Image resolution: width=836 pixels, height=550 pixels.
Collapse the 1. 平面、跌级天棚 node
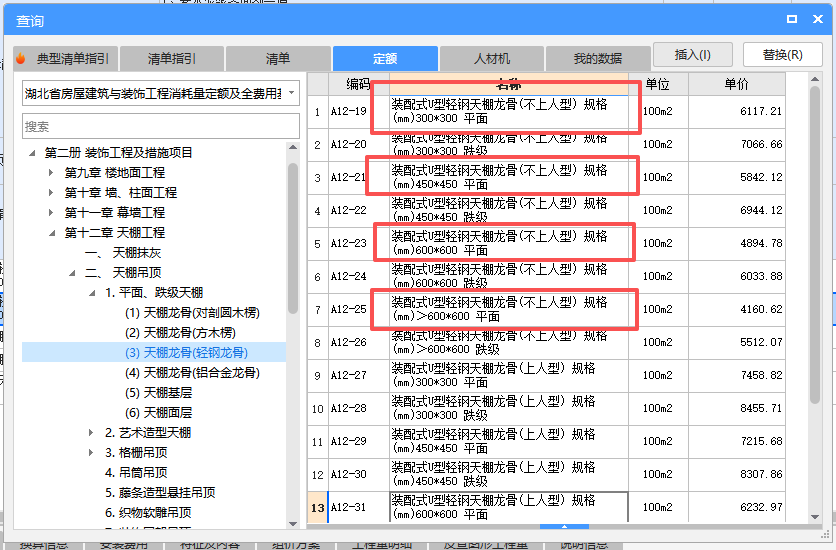(92, 293)
